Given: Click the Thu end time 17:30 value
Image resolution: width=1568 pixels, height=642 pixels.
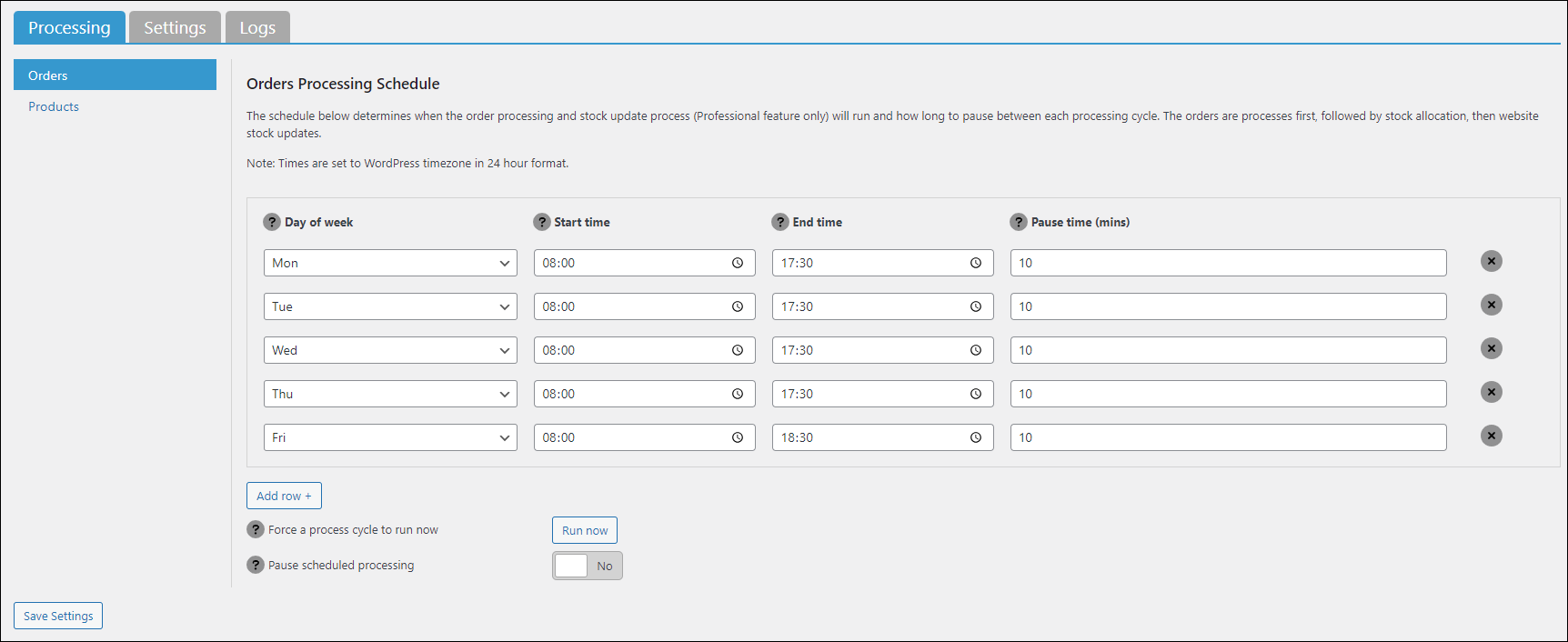Looking at the screenshot, I should (x=797, y=394).
